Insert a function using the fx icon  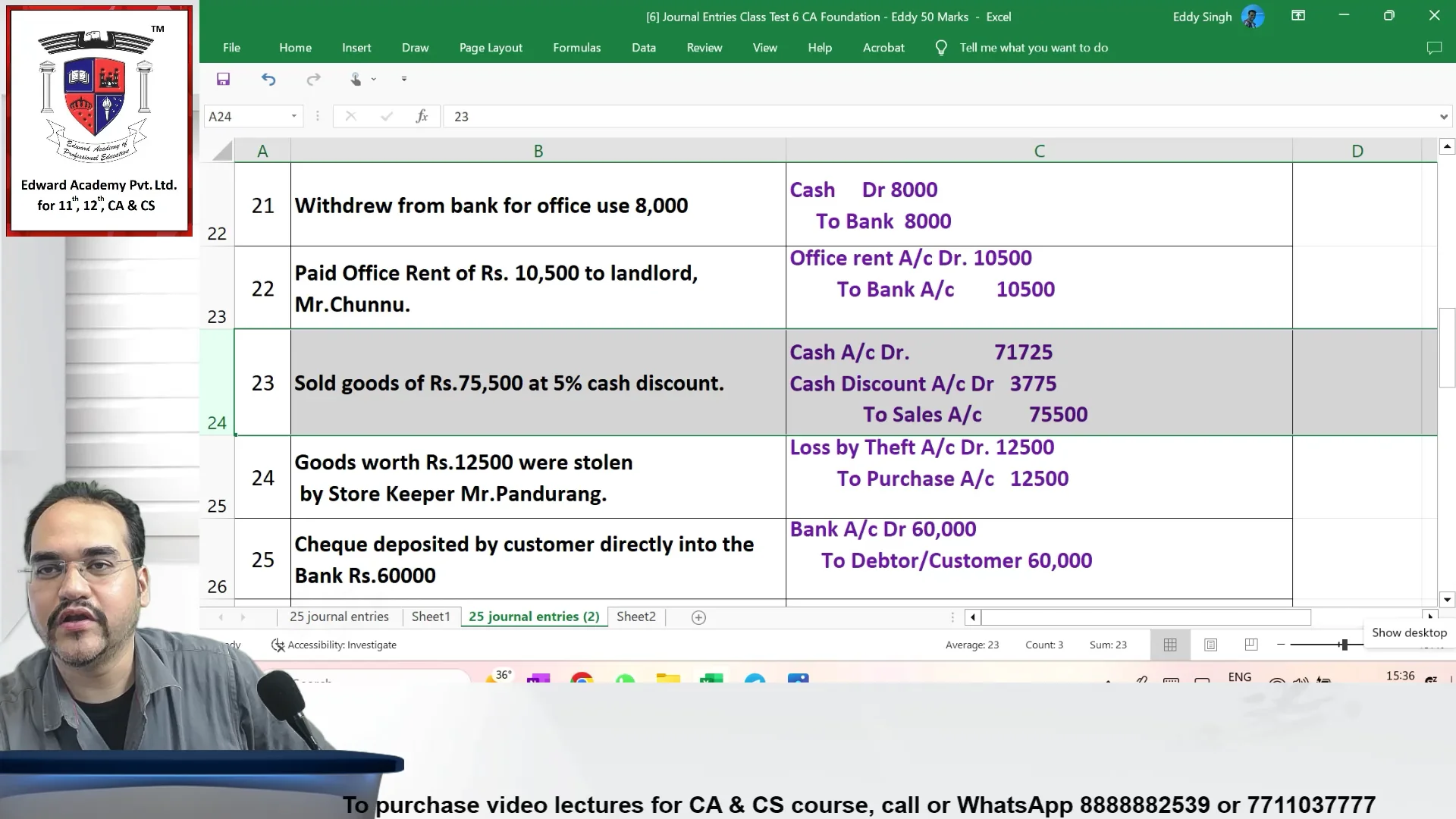(x=422, y=116)
